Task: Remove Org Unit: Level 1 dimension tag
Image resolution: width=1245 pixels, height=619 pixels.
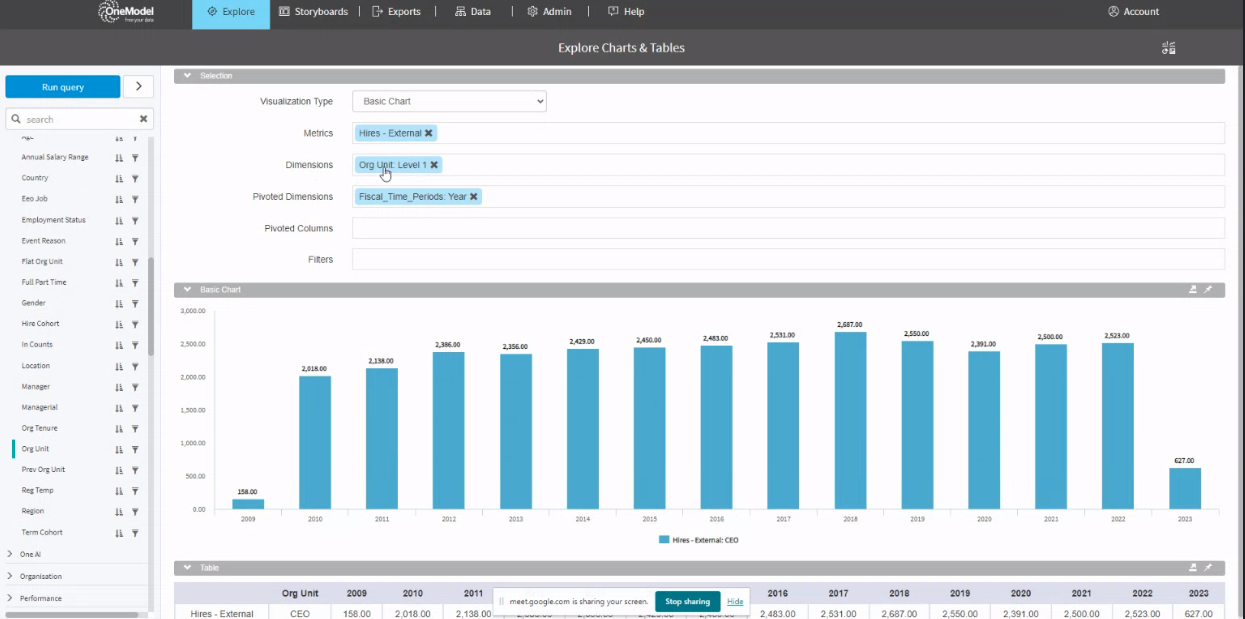Action: [434, 165]
